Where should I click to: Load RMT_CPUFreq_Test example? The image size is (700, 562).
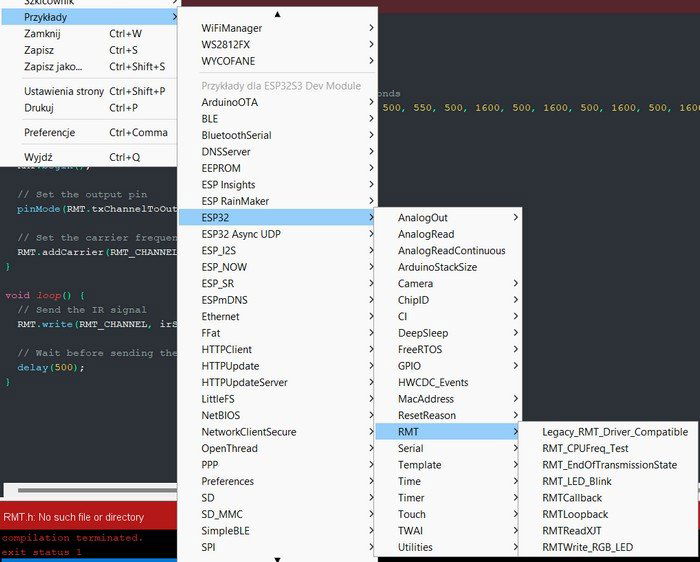608,449
